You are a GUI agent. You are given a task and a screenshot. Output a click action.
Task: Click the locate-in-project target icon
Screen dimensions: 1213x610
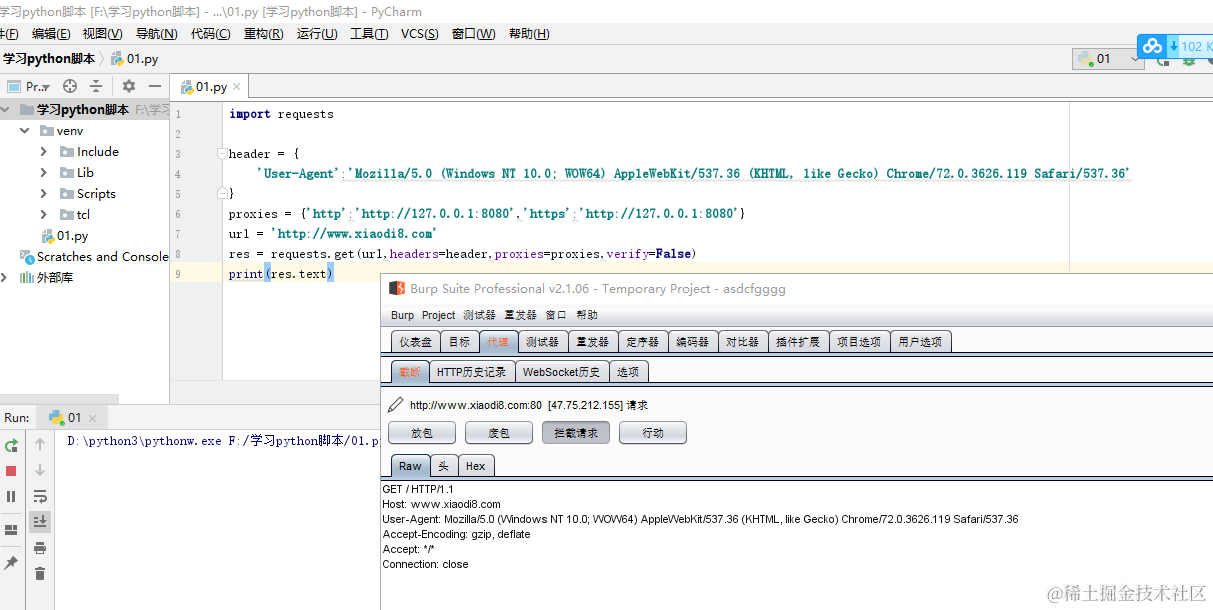tap(70, 87)
